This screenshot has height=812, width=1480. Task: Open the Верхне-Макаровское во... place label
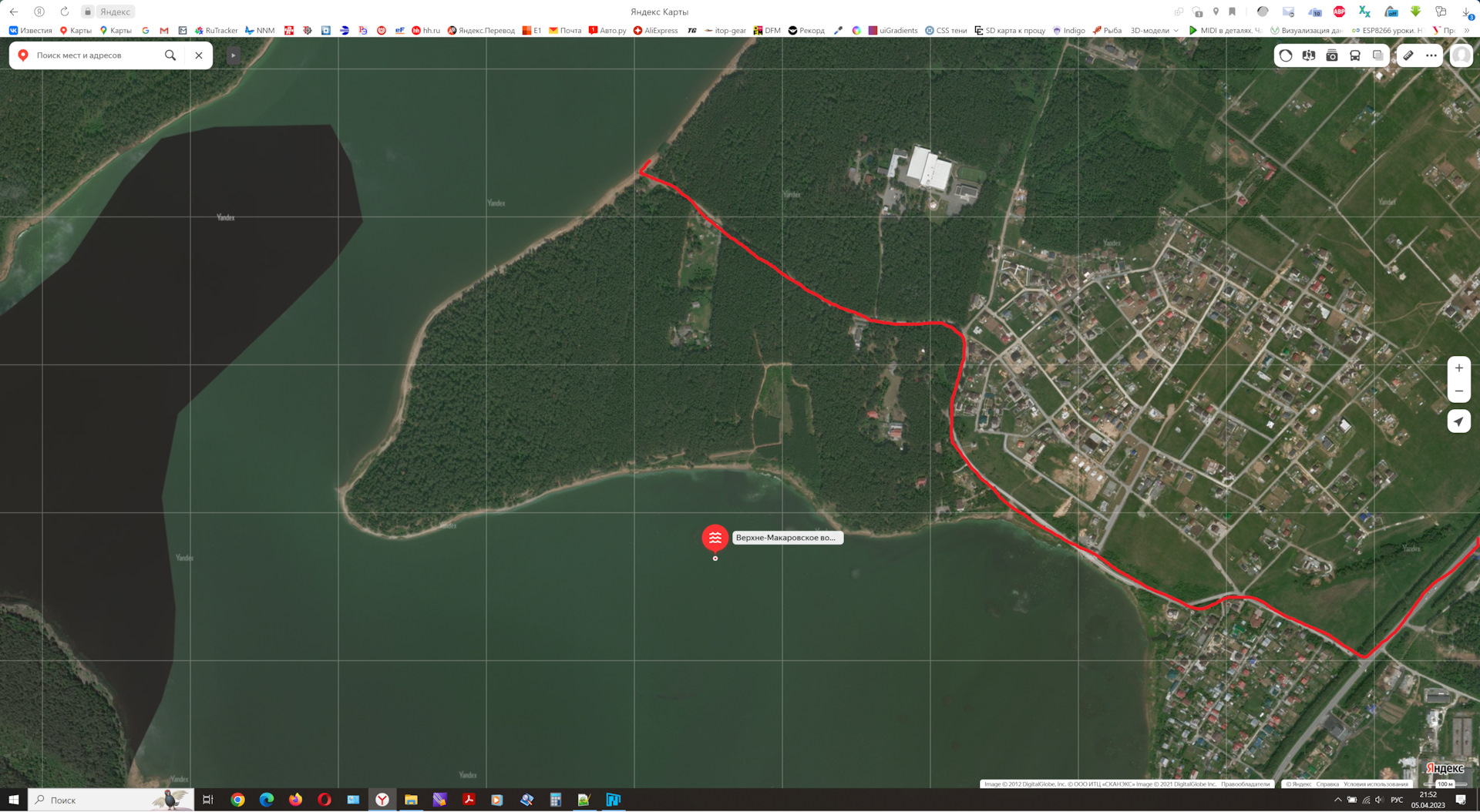pyautogui.click(x=787, y=538)
